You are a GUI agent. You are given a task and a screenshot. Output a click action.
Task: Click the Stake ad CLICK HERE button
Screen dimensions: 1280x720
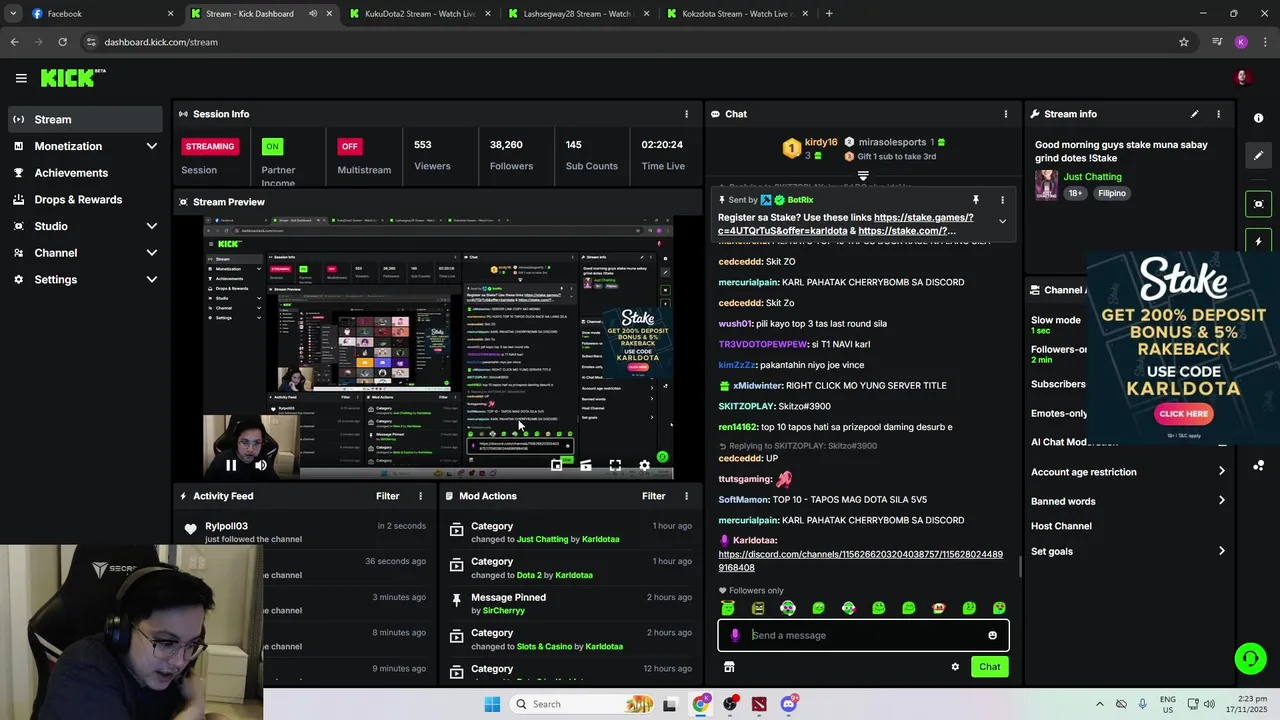coord(1183,413)
